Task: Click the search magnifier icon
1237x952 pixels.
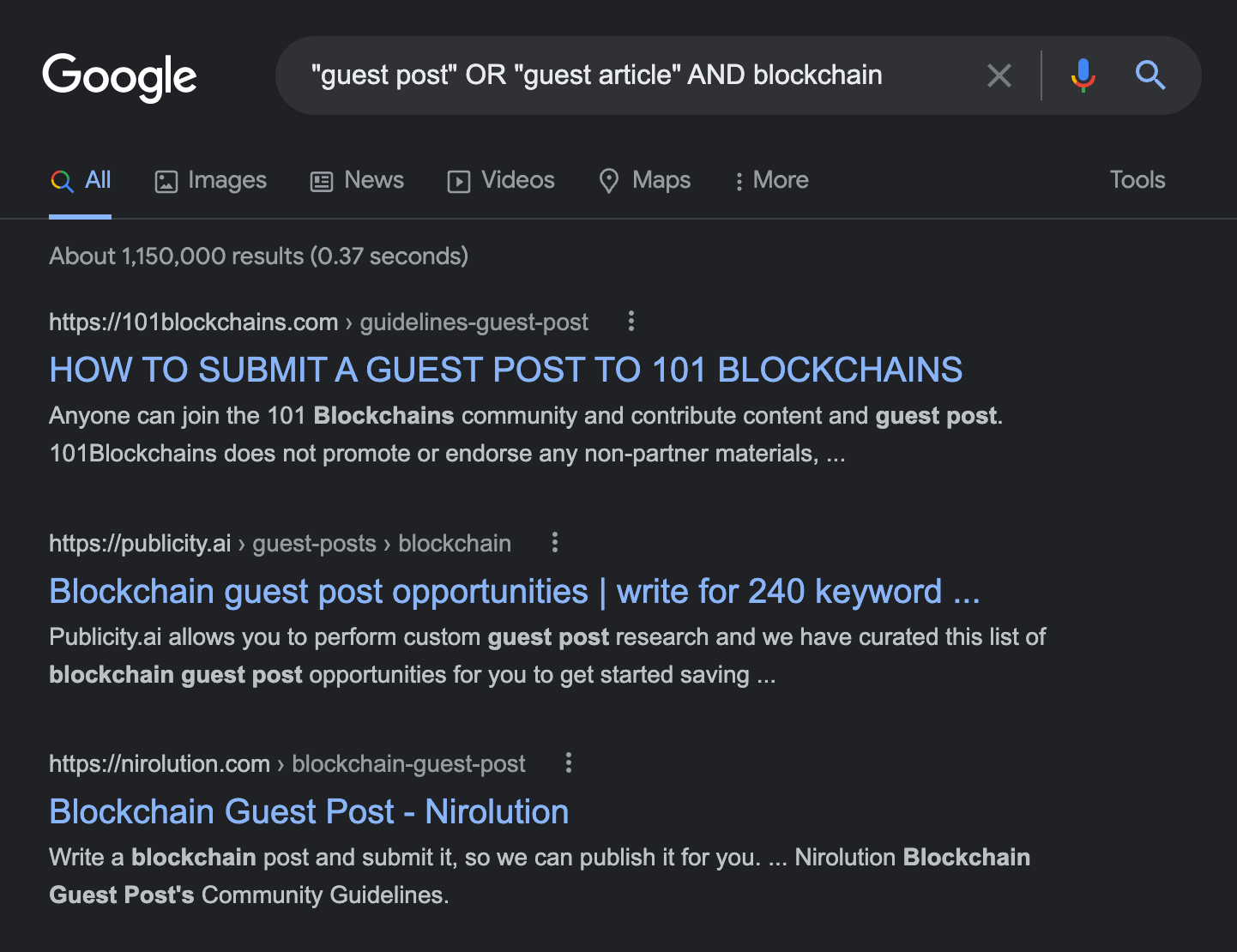Action: pos(1150,75)
